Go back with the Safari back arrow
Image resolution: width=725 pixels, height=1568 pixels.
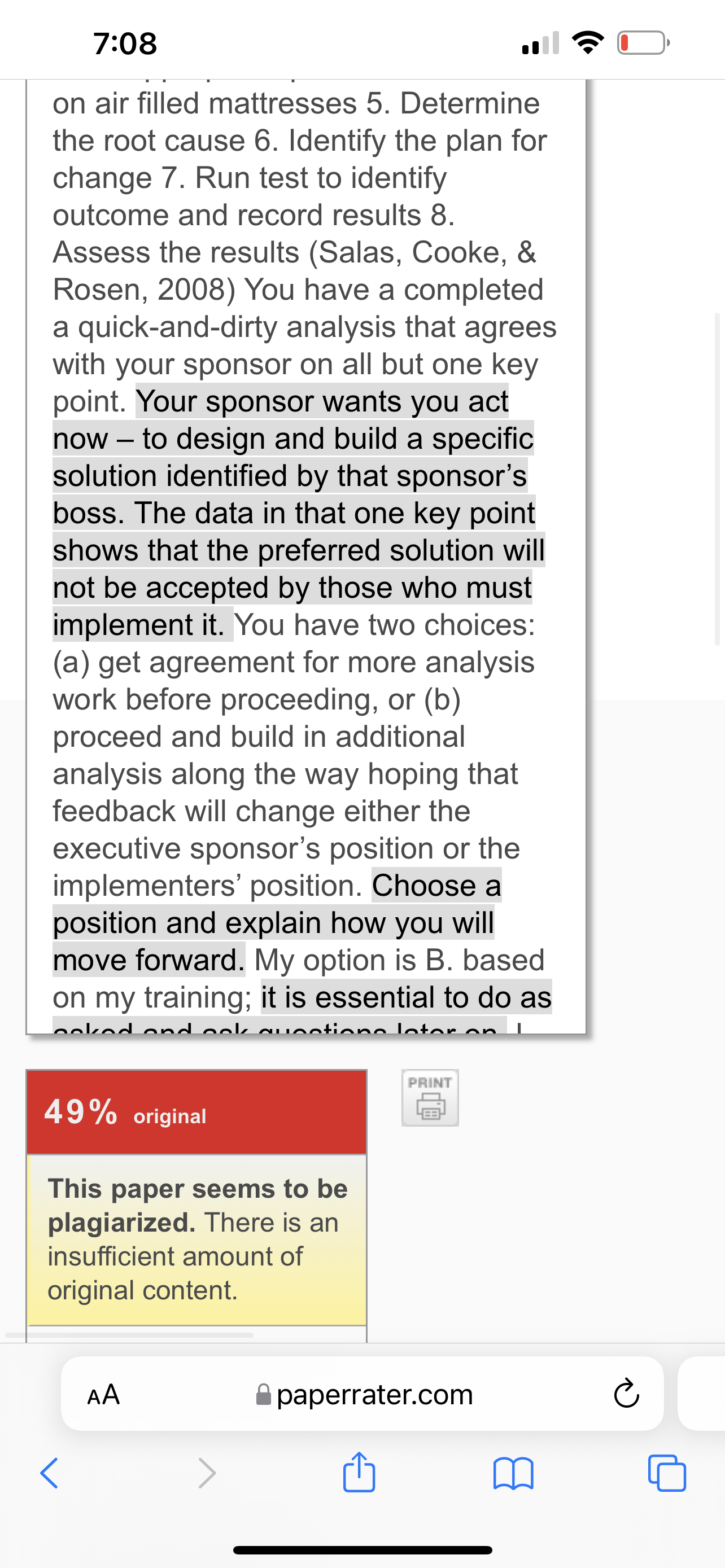click(49, 1473)
